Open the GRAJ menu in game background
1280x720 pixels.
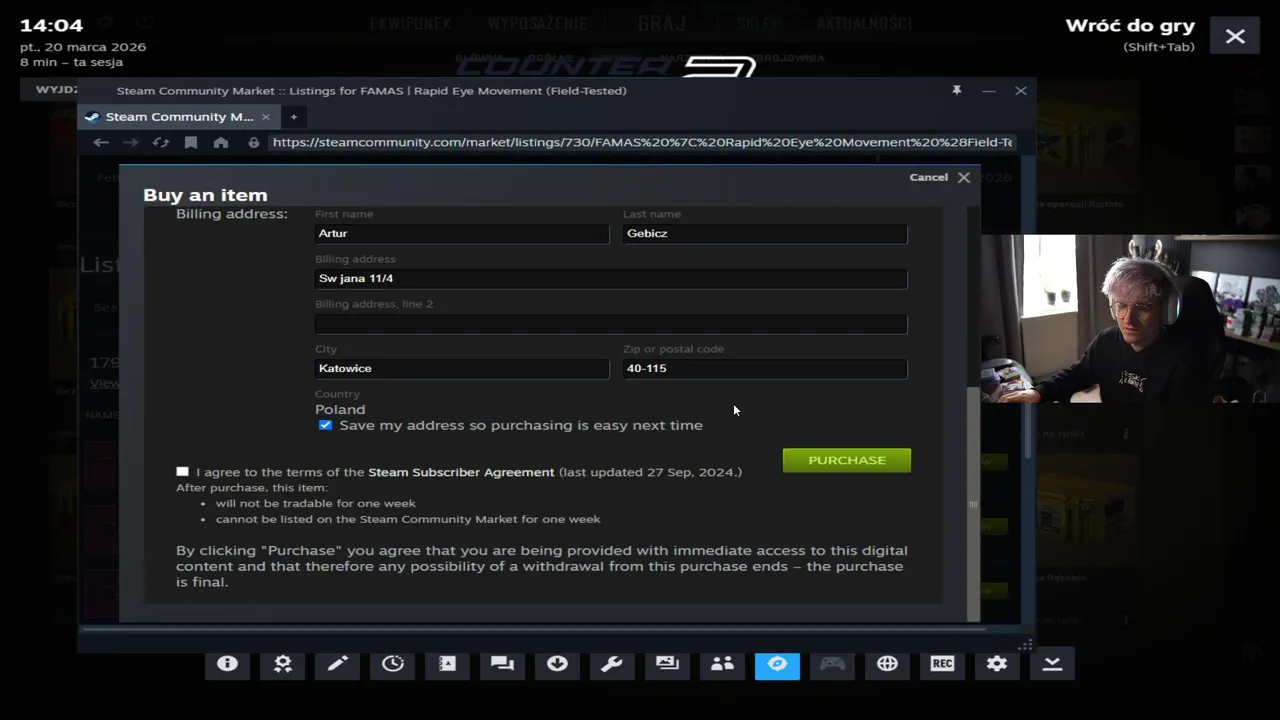662,23
